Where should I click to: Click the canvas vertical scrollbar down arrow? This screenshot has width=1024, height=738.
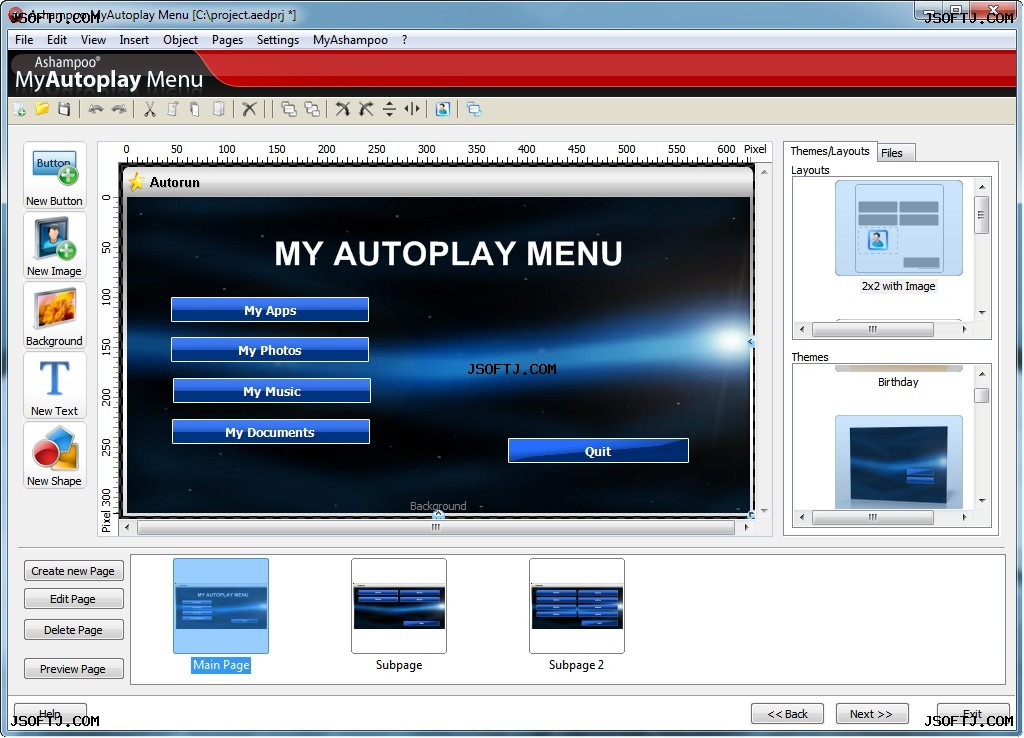(x=764, y=511)
